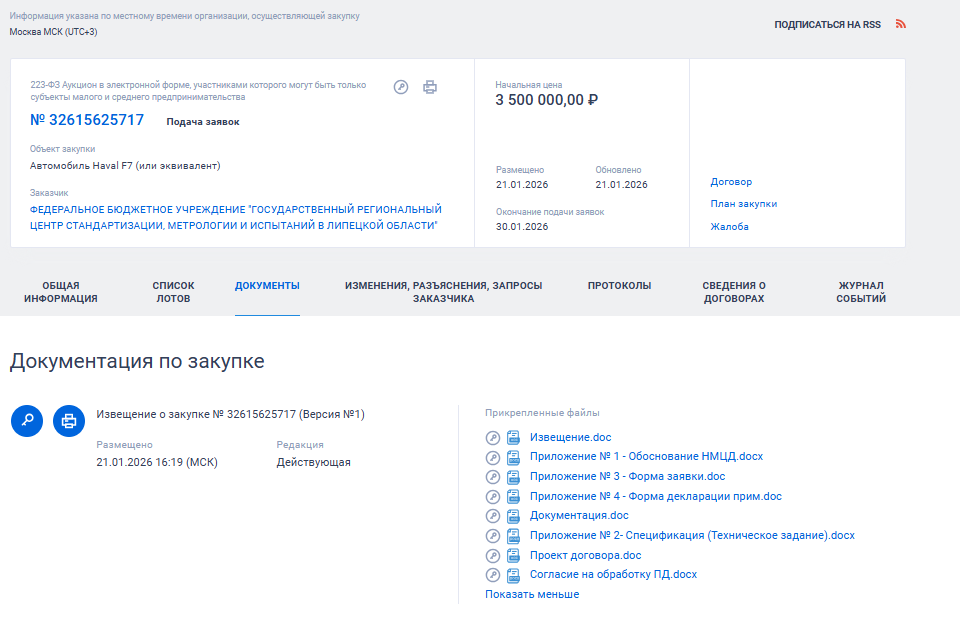Open purchase number № 32615625717 link
This screenshot has height=626, width=960.
pos(87,120)
